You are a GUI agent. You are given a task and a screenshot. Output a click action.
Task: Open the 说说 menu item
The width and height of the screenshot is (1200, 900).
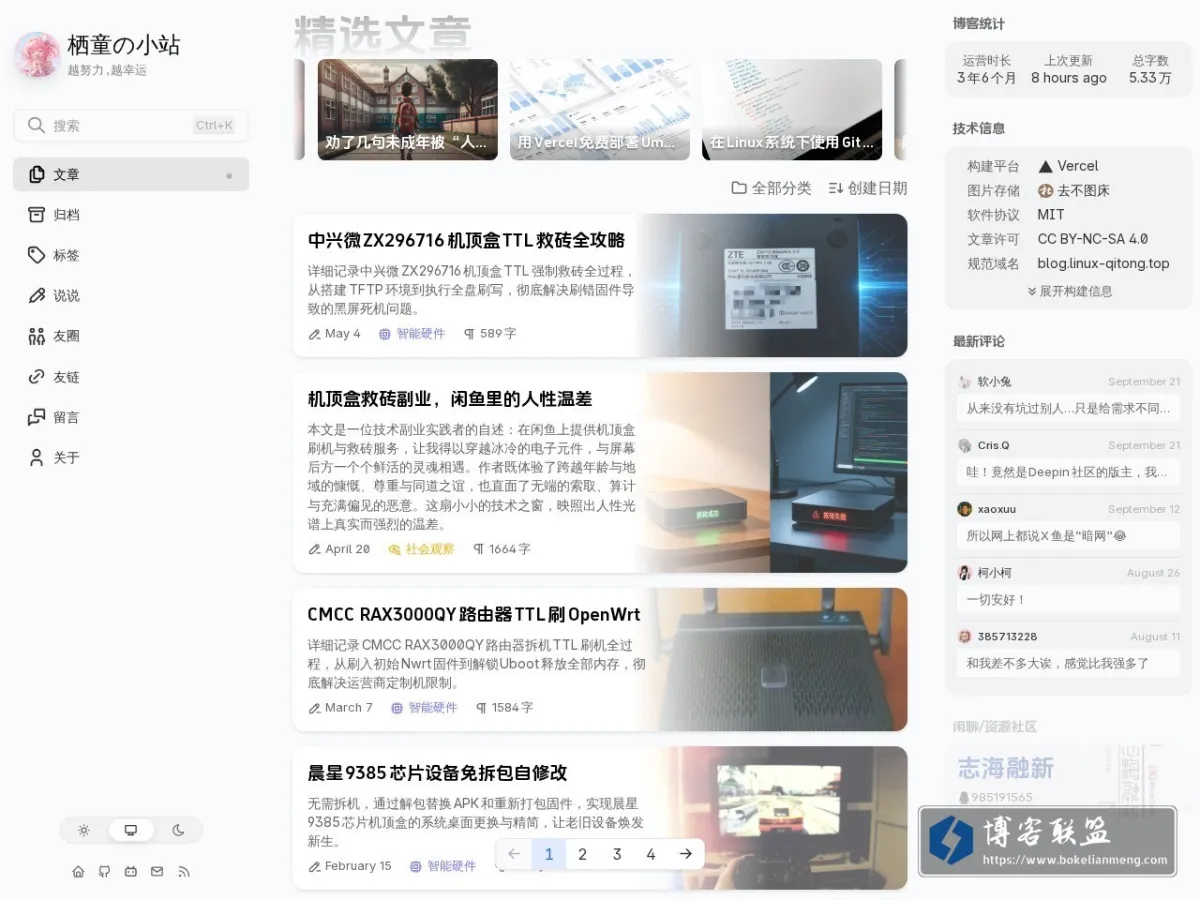point(131,296)
